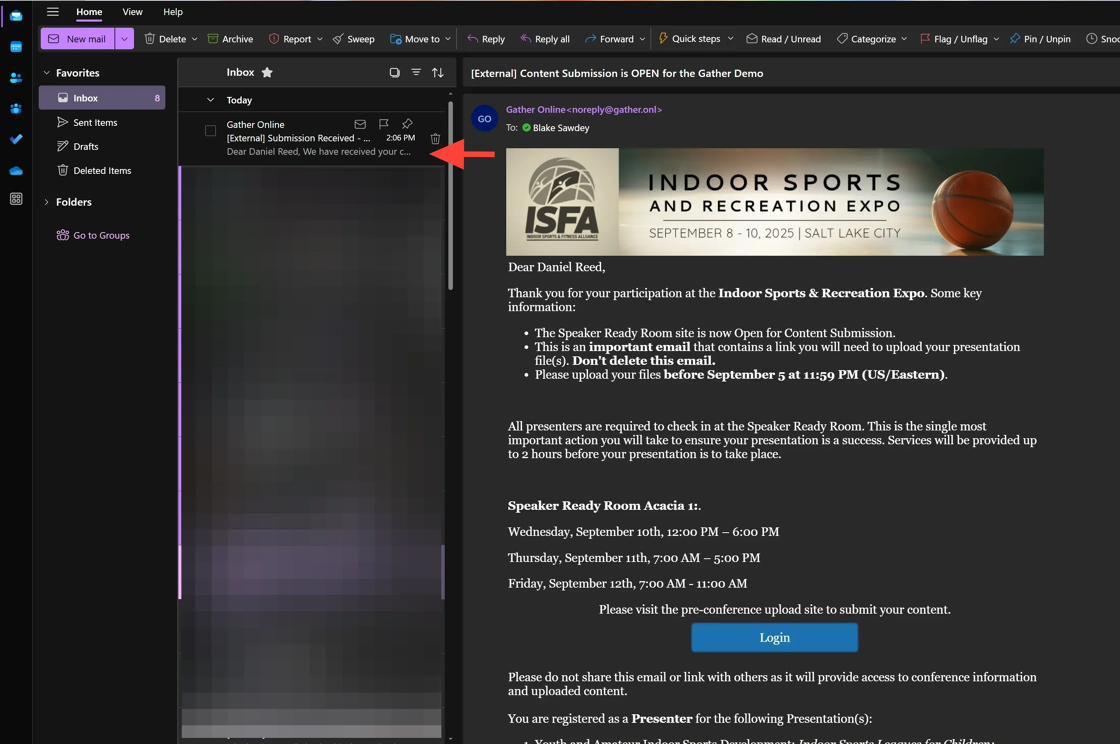The image size is (1120, 744).
Task: Collapse the Favorites section
Action: coord(46,73)
